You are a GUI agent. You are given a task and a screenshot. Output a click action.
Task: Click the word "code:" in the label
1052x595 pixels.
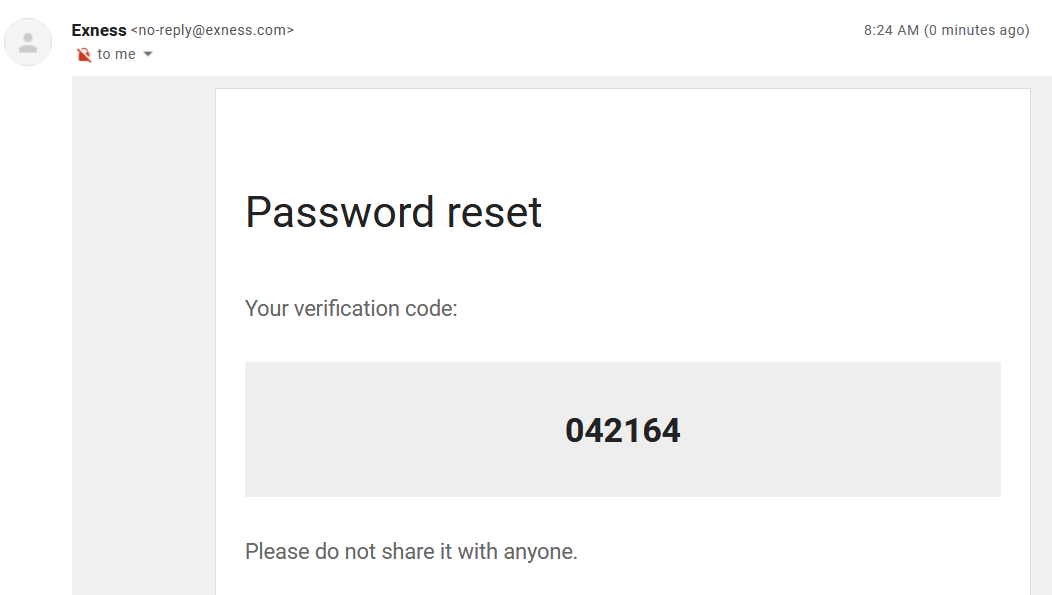430,308
